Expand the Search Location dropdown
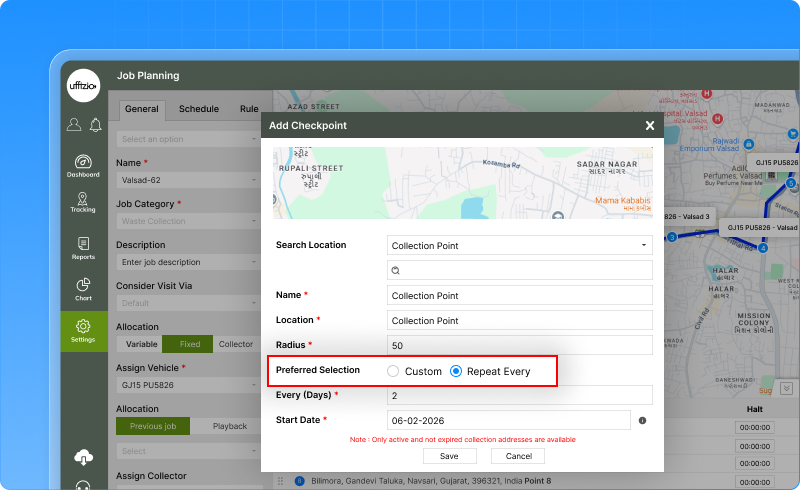Viewport: 800px width, 490px height. point(519,245)
